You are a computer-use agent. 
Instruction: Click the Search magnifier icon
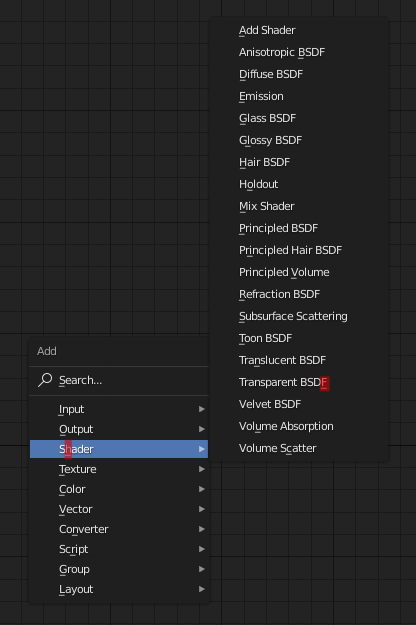tap(45, 380)
